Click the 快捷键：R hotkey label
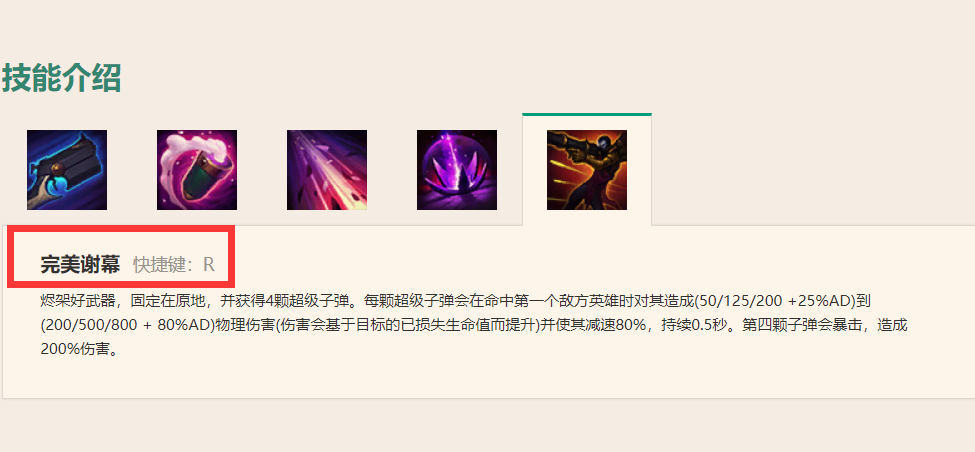This screenshot has width=975, height=452. point(174,265)
